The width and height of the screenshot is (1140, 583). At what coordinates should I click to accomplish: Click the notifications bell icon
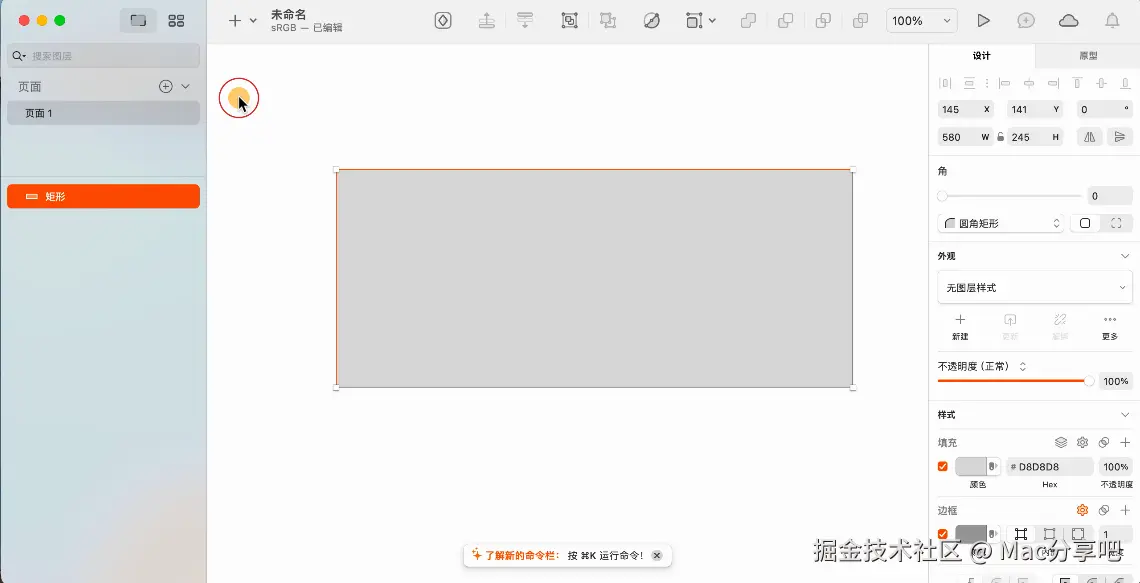[1112, 21]
